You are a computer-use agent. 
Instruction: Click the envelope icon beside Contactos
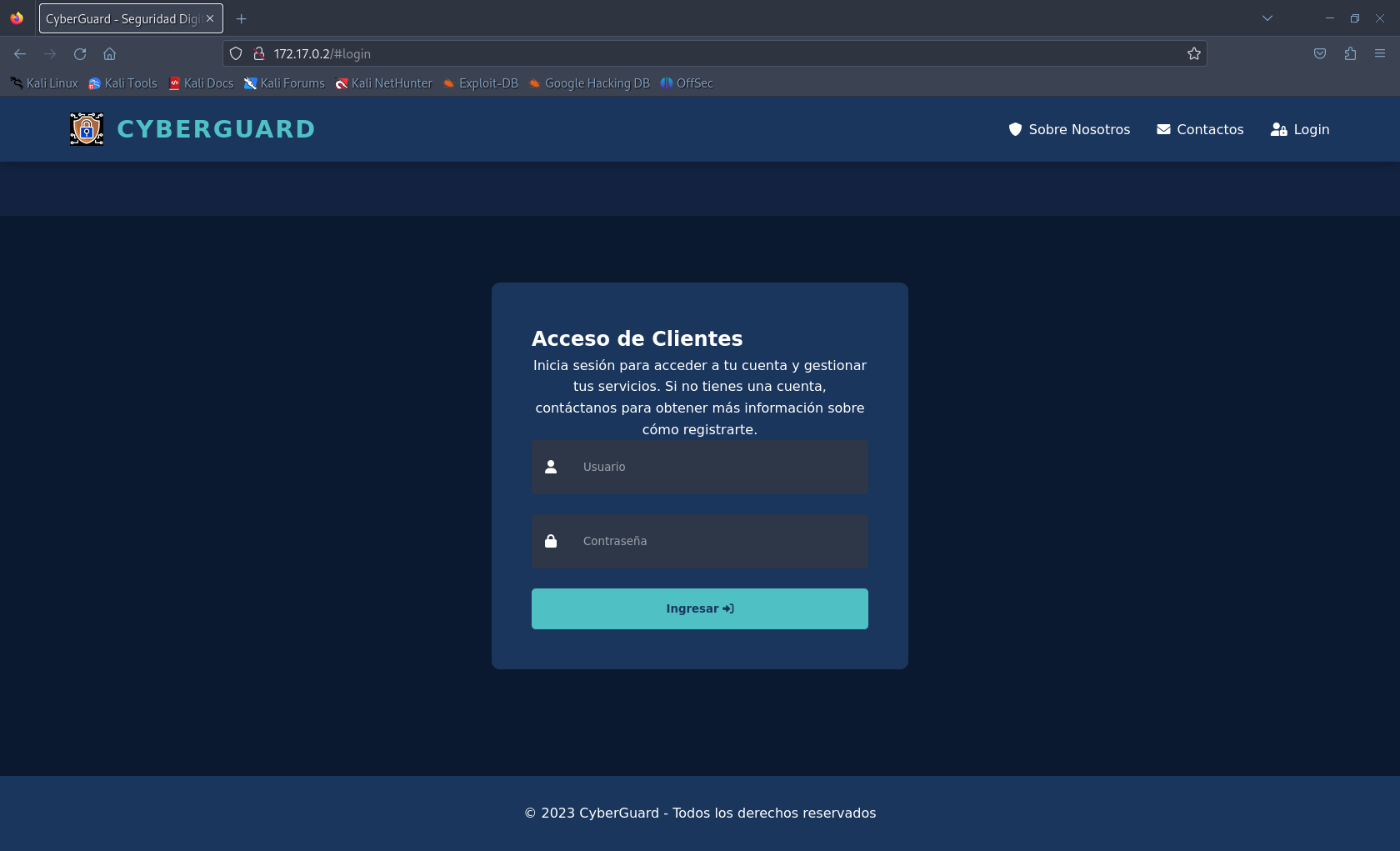click(1163, 129)
